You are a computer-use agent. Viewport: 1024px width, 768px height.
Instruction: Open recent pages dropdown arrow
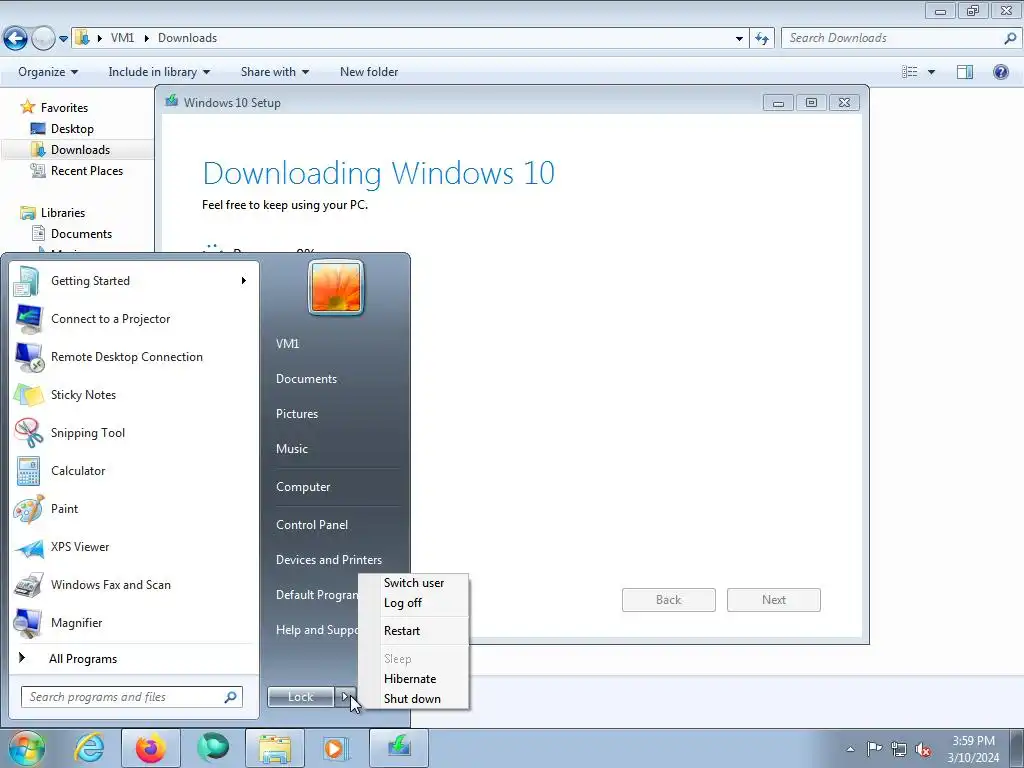point(63,39)
